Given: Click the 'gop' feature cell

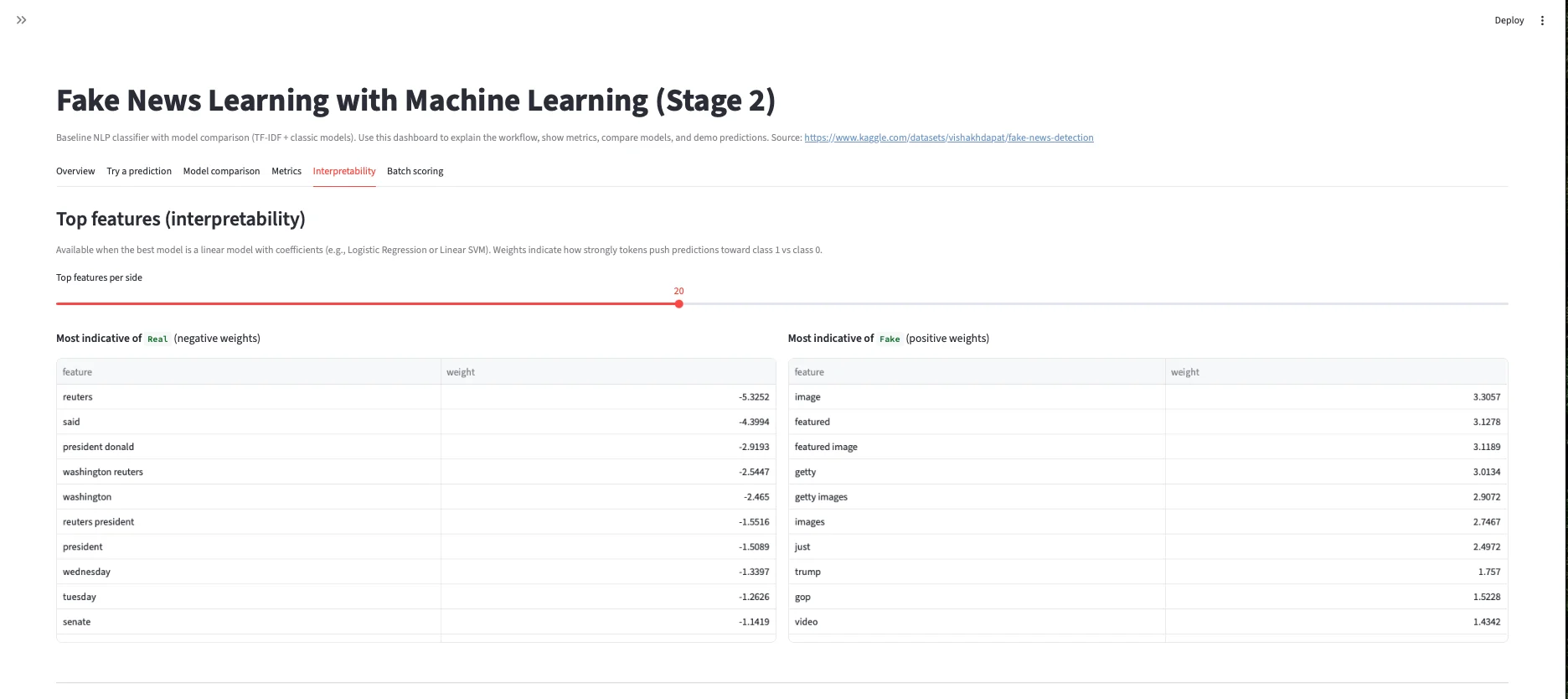Looking at the screenshot, I should coord(977,597).
